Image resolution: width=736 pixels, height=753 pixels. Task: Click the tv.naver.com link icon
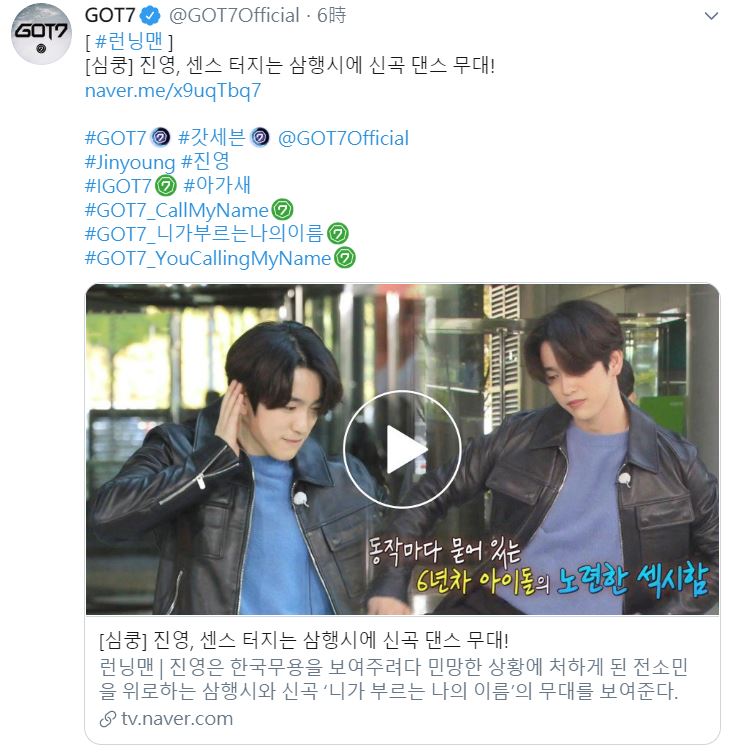coord(108,719)
